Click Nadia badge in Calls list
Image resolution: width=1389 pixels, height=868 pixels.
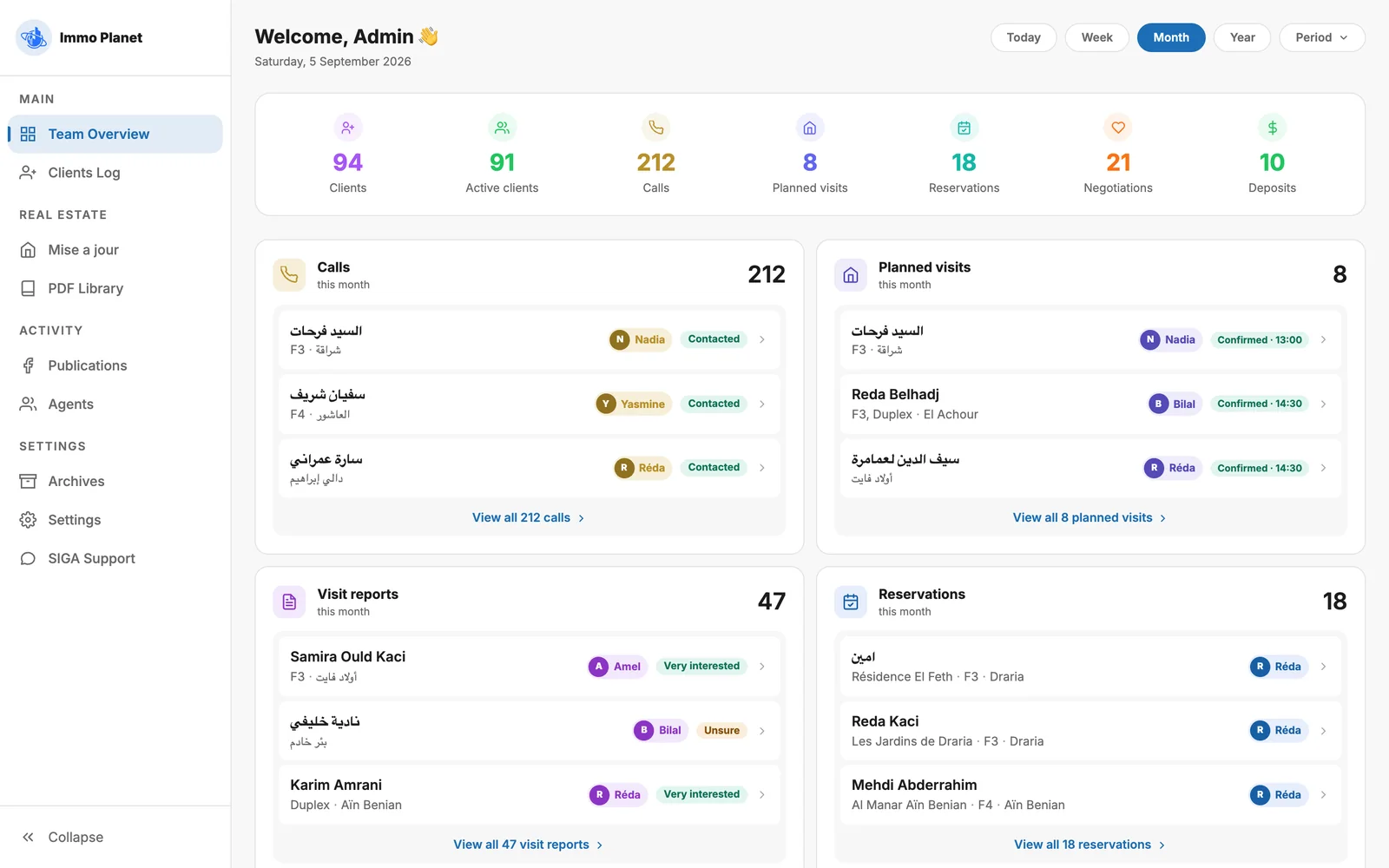(x=640, y=340)
